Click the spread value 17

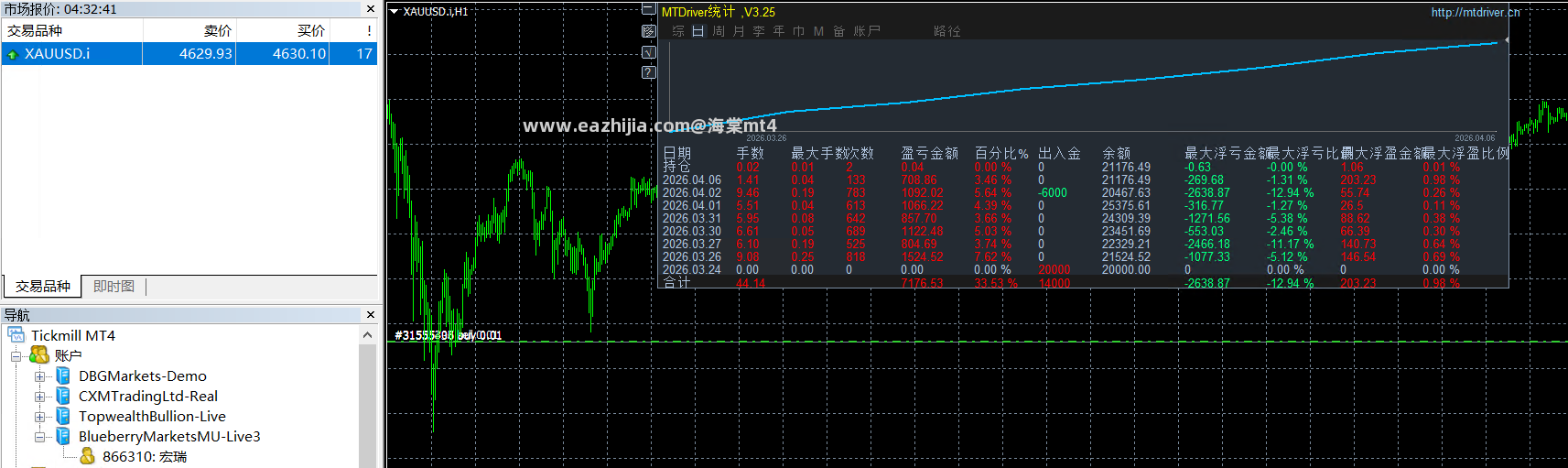tap(364, 54)
